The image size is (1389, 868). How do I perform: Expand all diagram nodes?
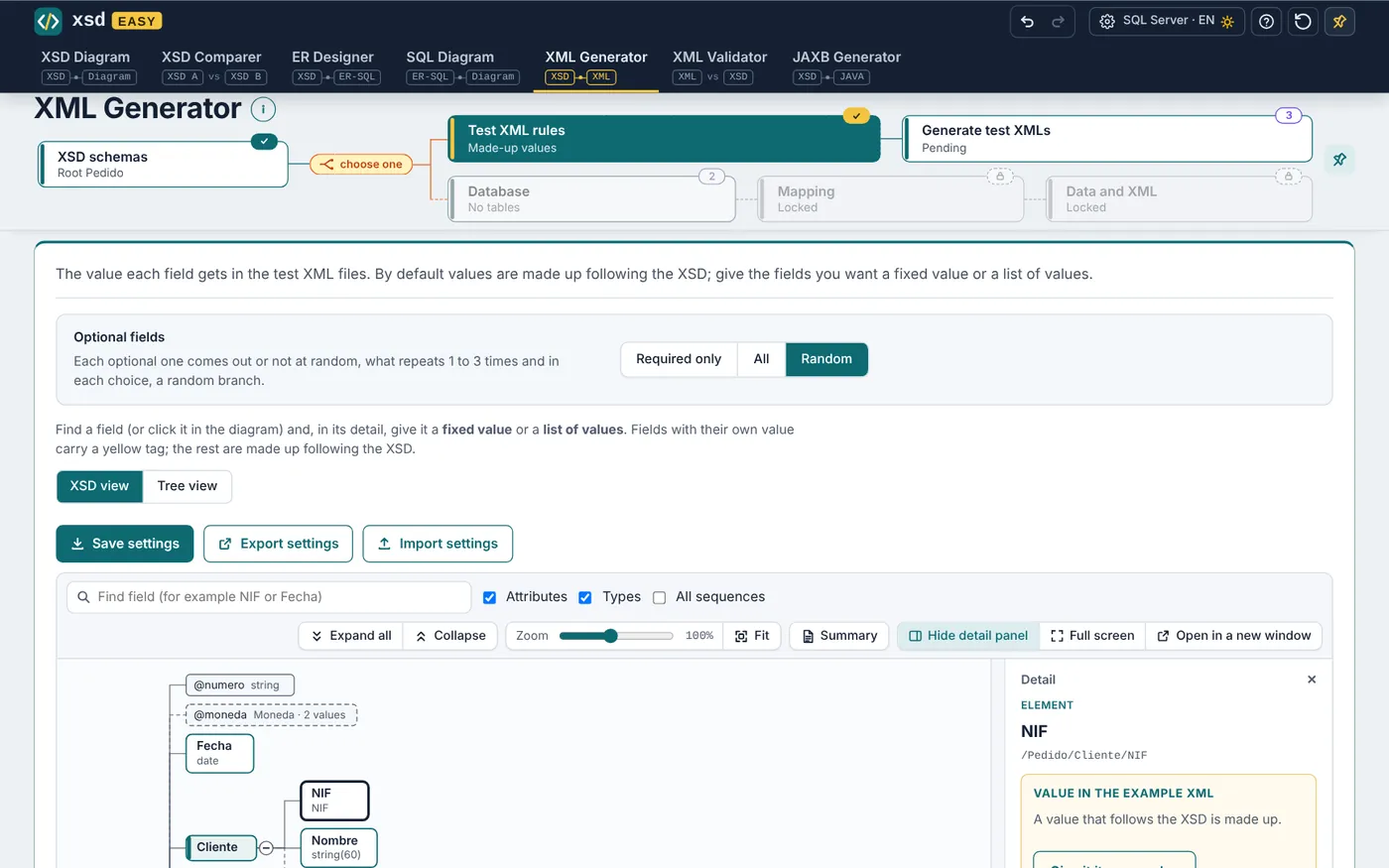(351, 636)
